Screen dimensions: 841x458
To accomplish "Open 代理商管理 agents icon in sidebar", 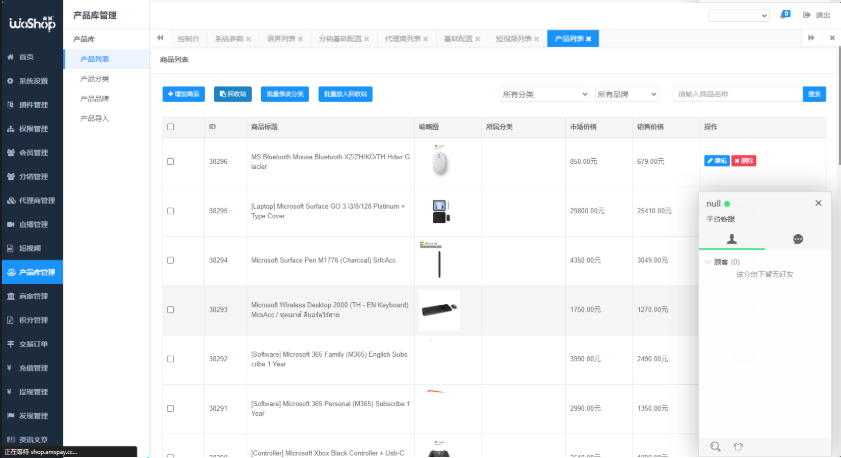I will [11, 201].
